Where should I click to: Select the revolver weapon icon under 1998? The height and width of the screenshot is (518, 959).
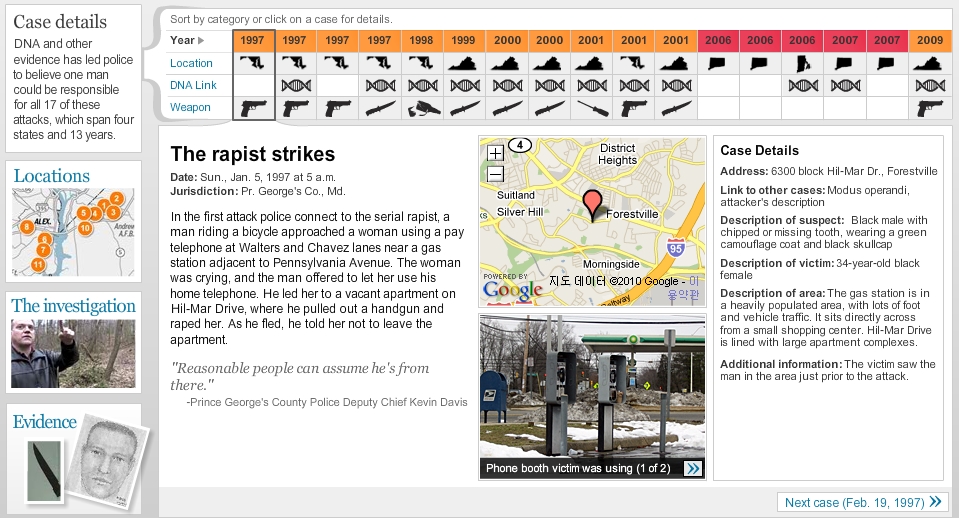pos(423,108)
